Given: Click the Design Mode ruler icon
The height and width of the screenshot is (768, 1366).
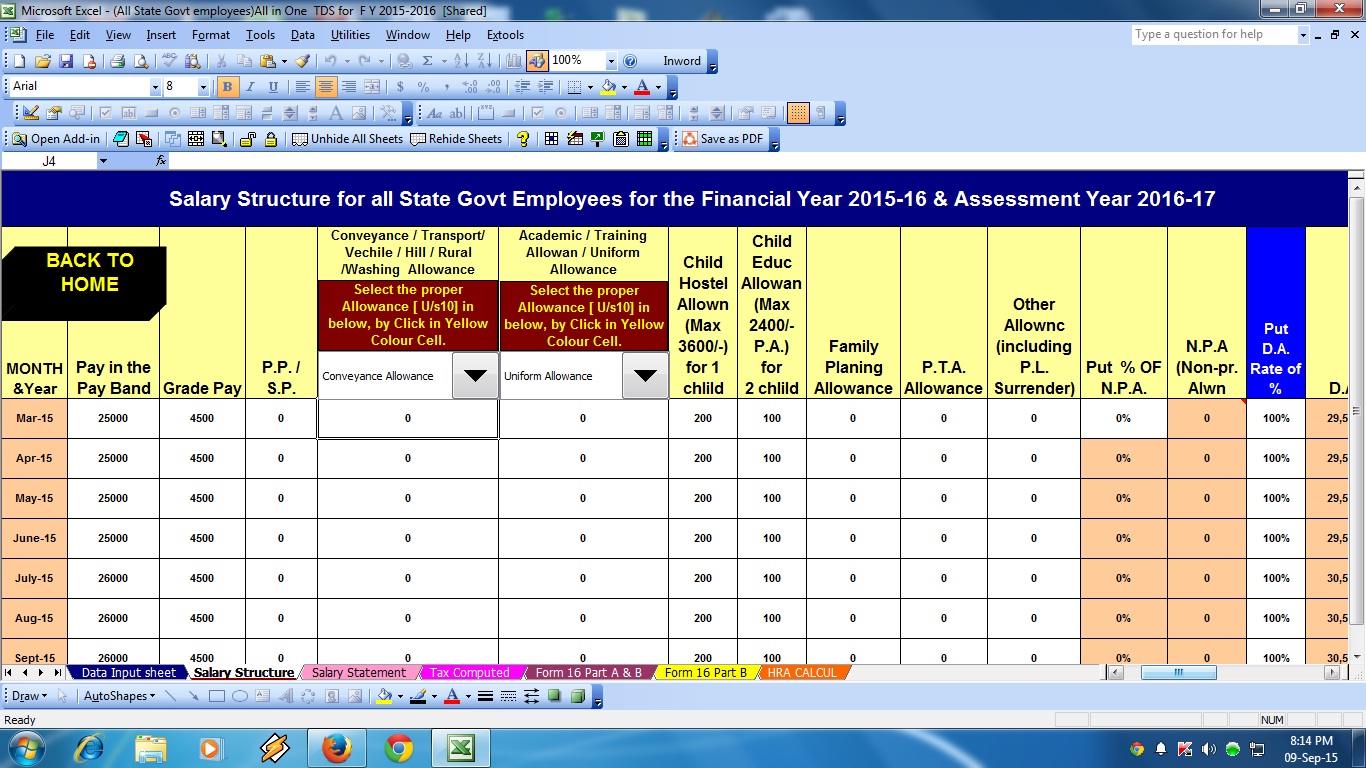Looking at the screenshot, I should (x=30, y=113).
